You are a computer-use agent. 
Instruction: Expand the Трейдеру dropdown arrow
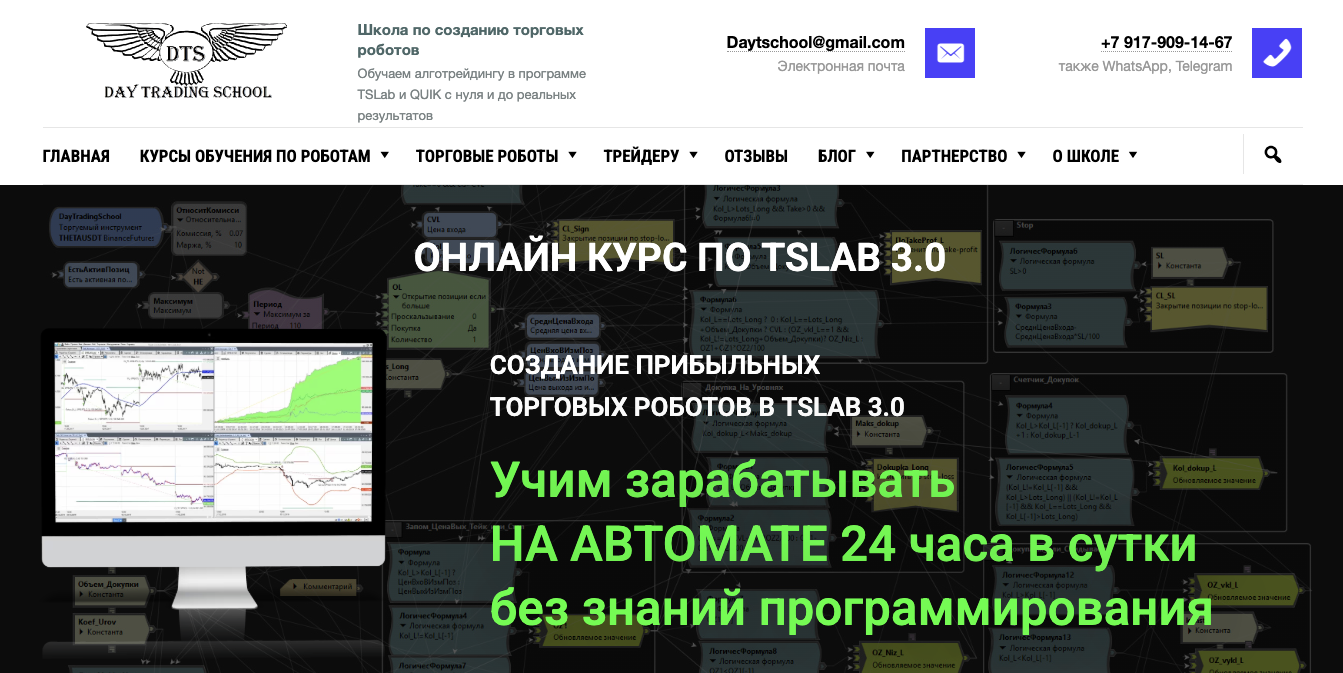694,155
